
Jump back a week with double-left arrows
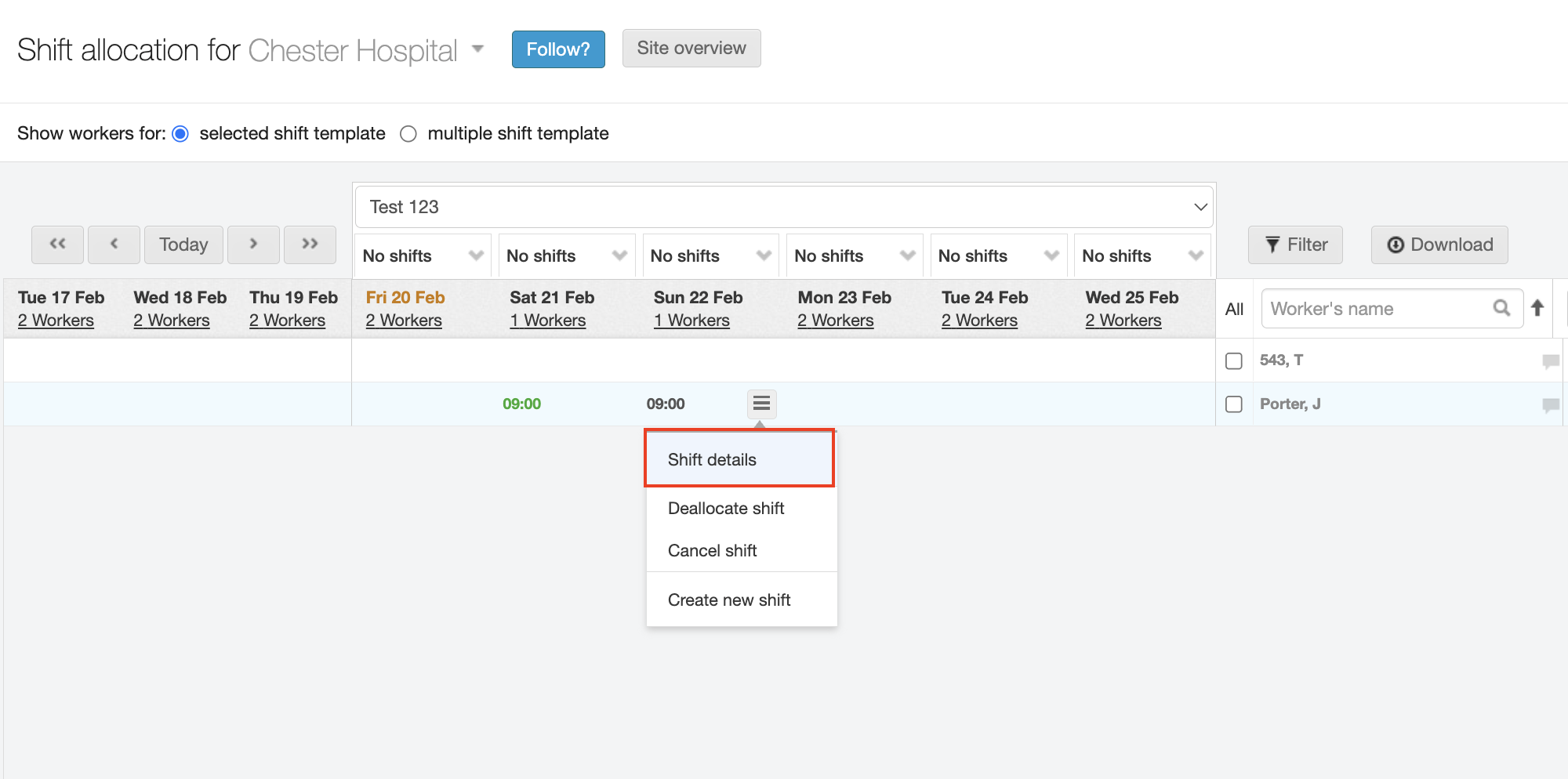[57, 245]
